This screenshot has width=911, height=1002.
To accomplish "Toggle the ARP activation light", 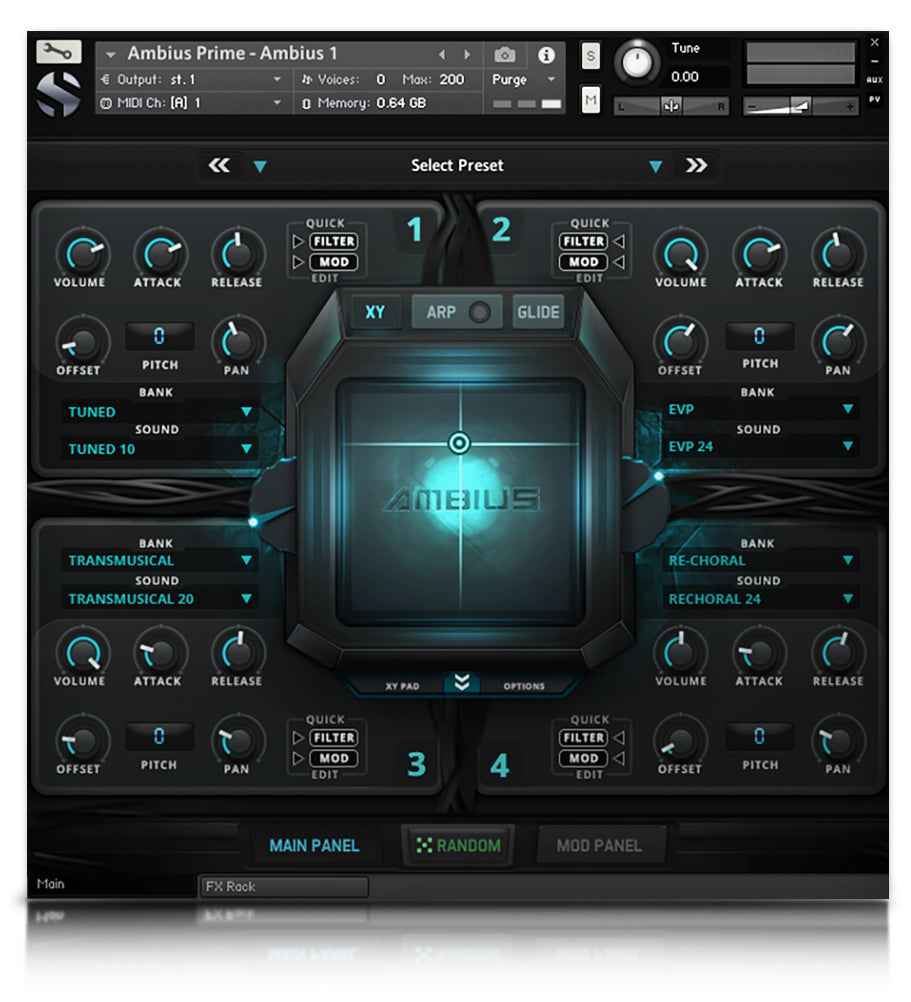I will click(x=478, y=312).
